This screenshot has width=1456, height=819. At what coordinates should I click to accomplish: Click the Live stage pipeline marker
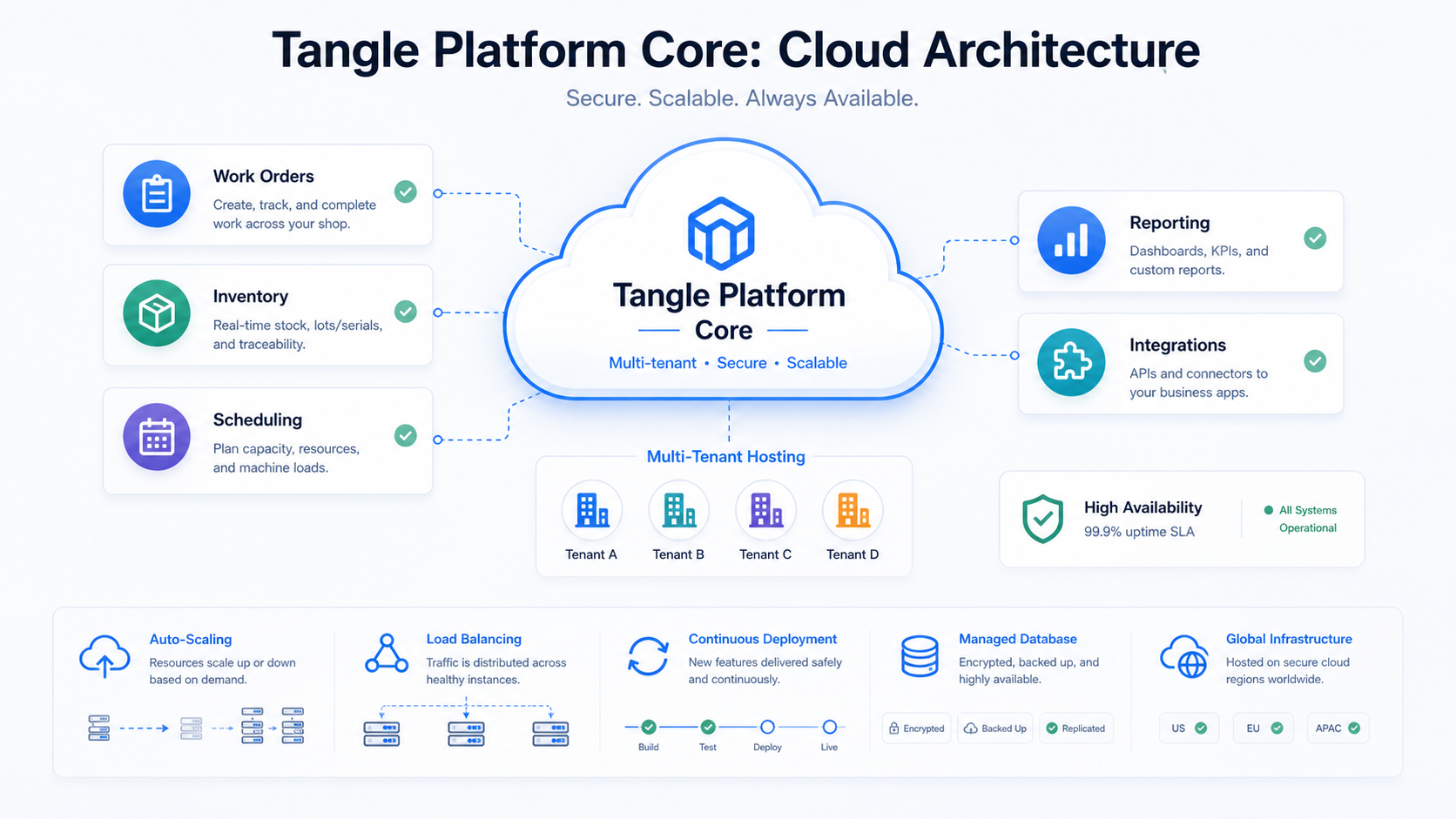[830, 727]
